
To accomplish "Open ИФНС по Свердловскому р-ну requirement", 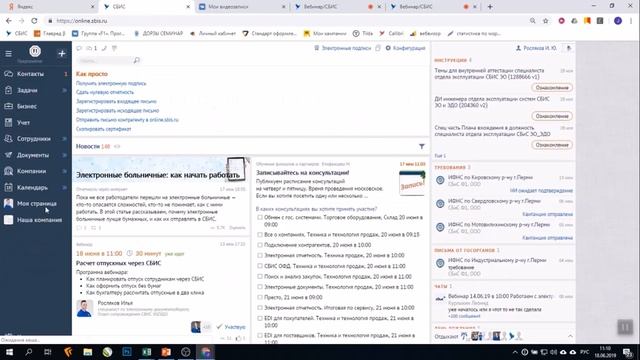I will point(494,201).
